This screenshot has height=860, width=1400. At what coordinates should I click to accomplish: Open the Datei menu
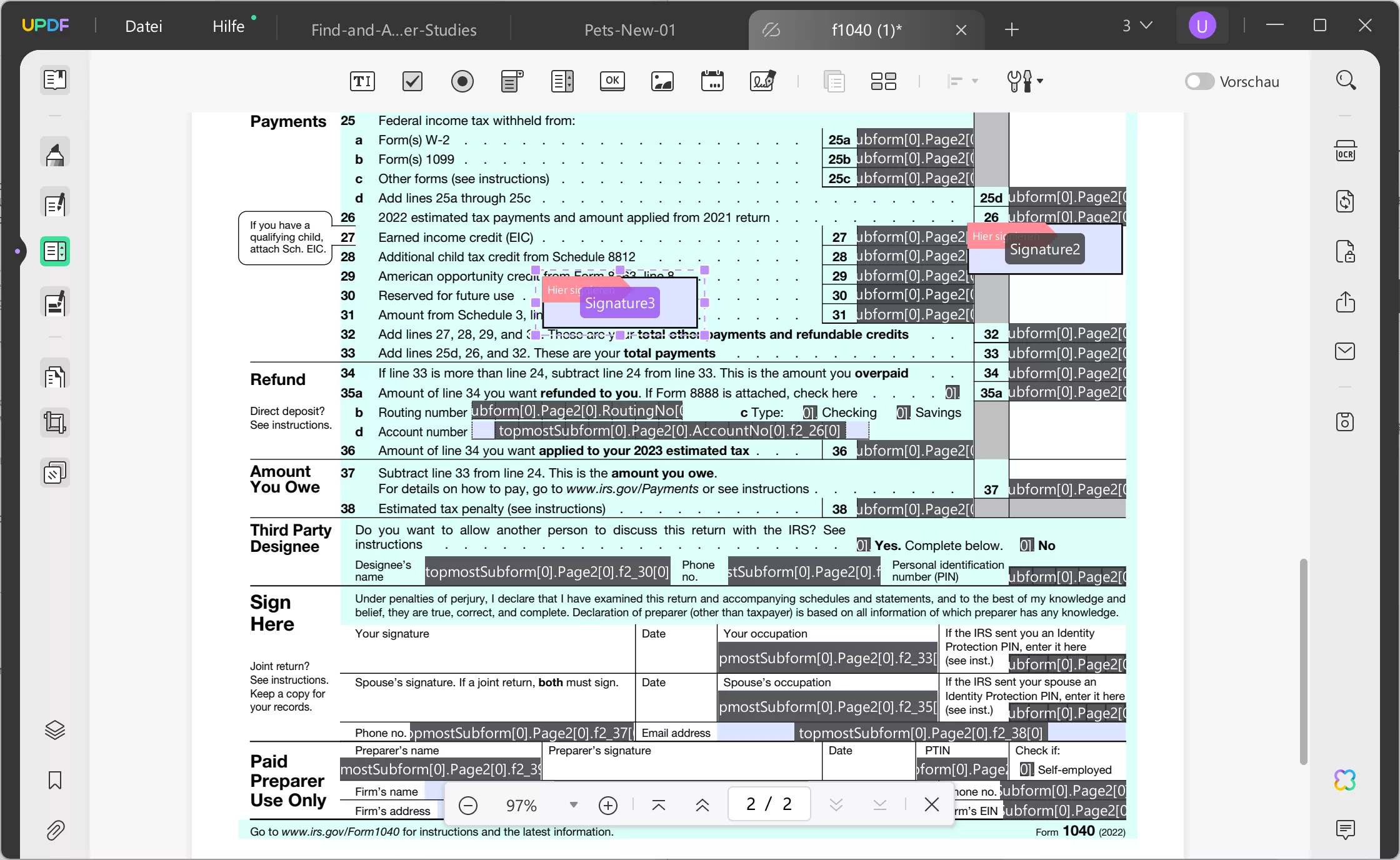[143, 26]
